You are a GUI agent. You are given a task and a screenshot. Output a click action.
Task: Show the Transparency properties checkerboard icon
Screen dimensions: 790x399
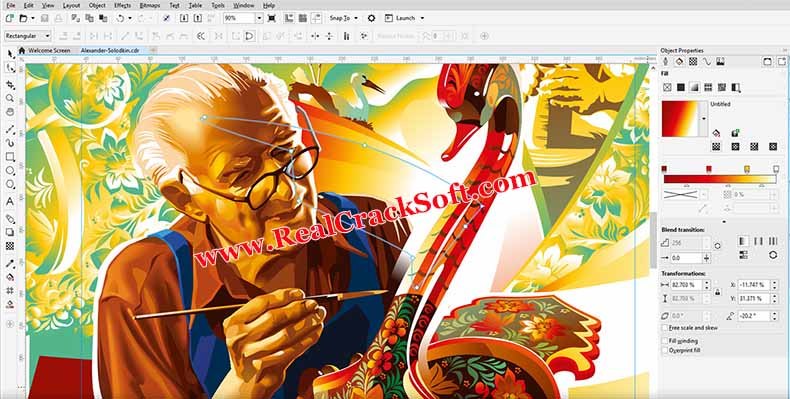(x=693, y=61)
